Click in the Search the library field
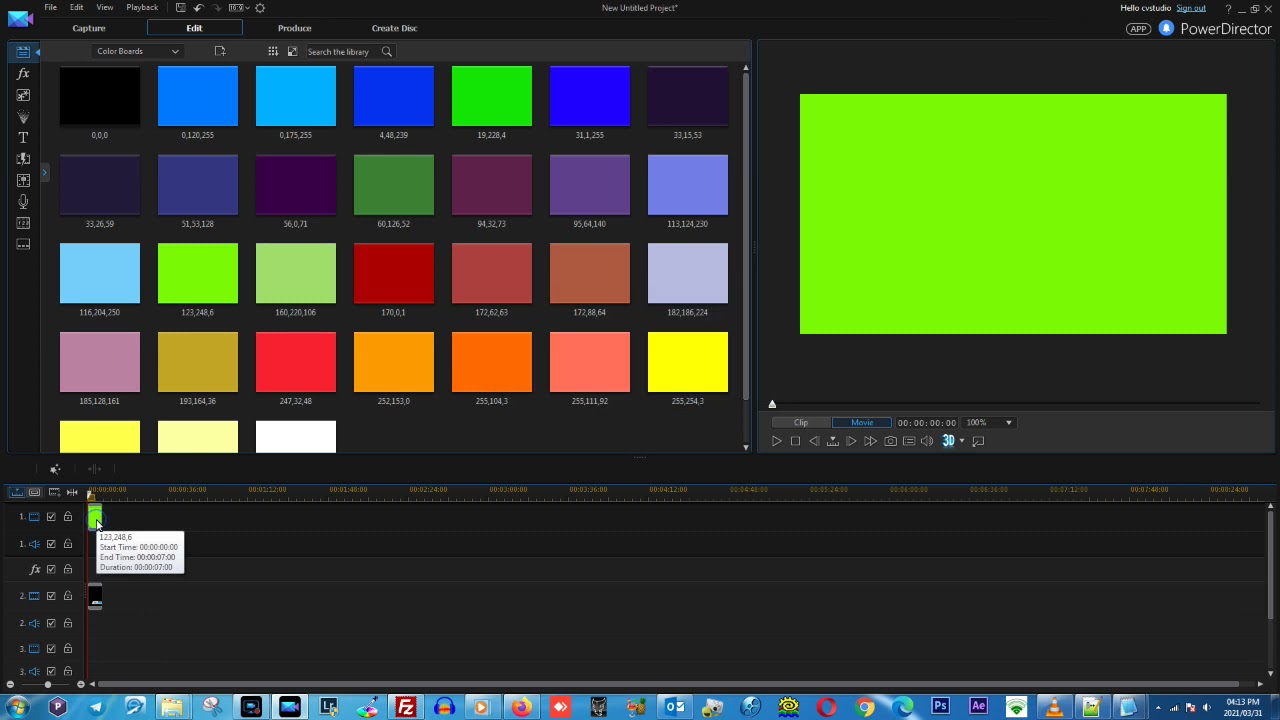Viewport: 1280px width, 720px height. (340, 51)
